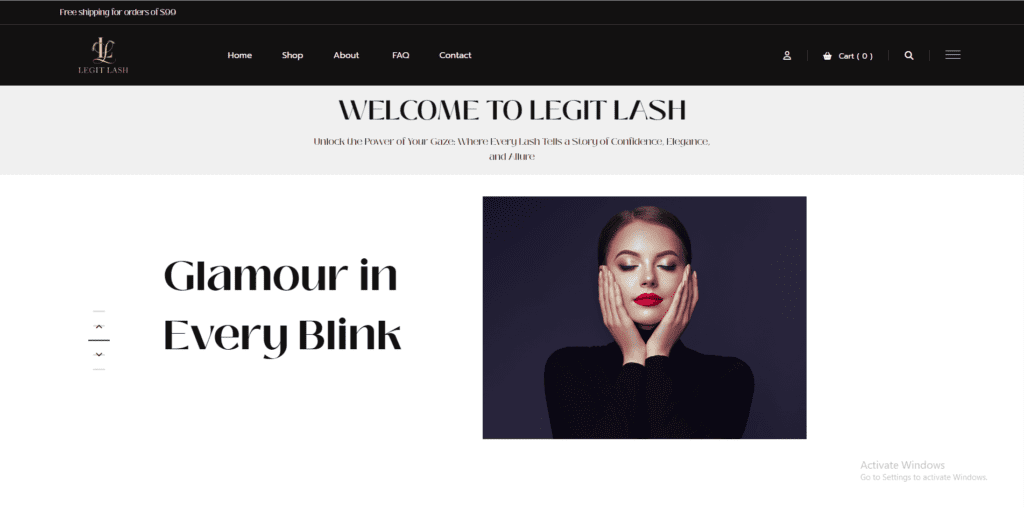The width and height of the screenshot is (1024, 508).
Task: Open the FAQ page link
Action: (400, 56)
